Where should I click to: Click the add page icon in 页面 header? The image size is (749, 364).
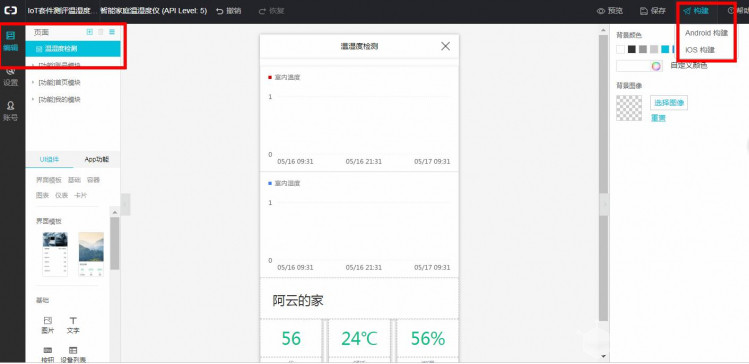point(89,32)
